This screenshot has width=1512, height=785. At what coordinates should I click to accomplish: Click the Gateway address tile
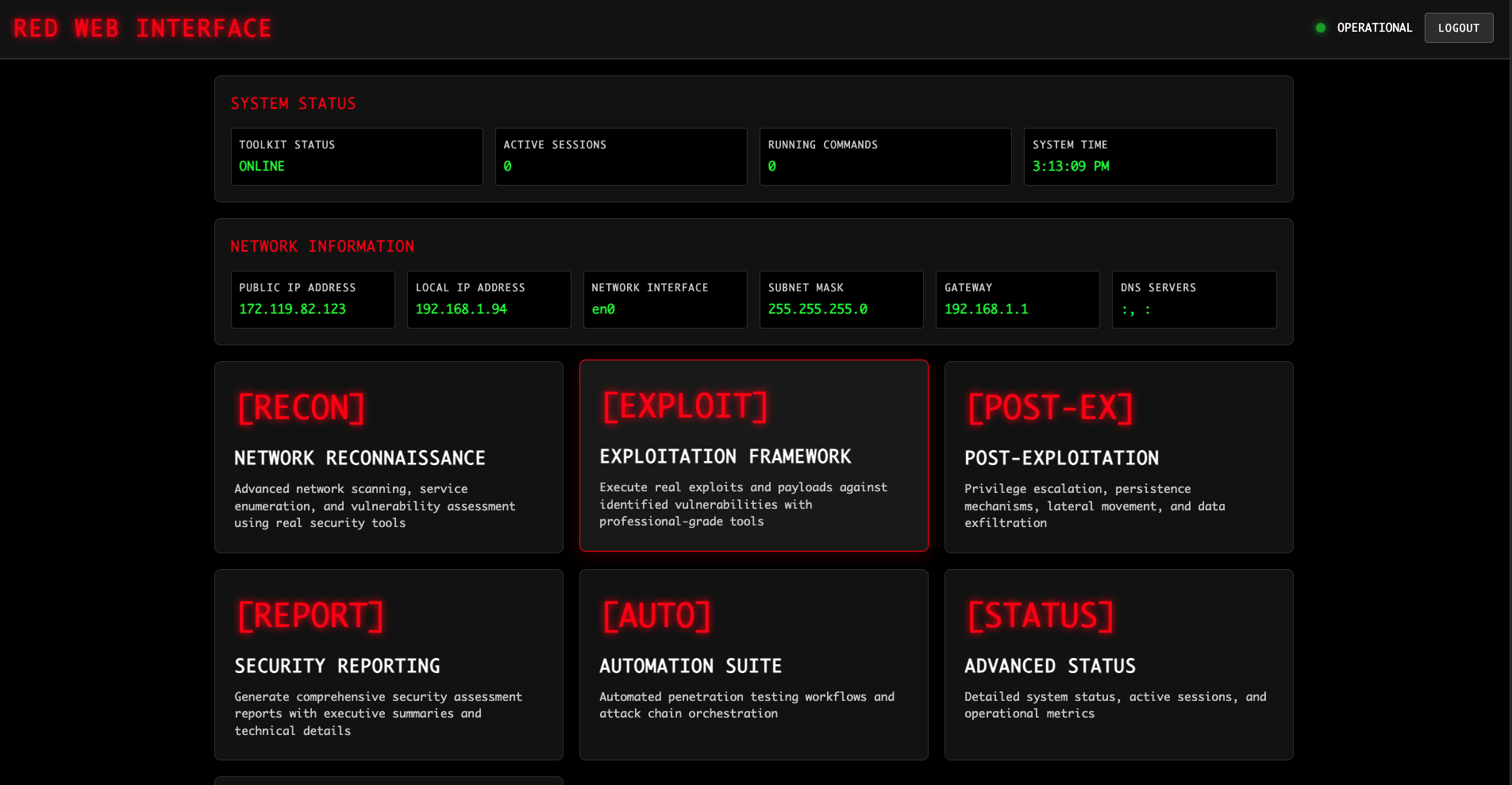tap(1017, 299)
